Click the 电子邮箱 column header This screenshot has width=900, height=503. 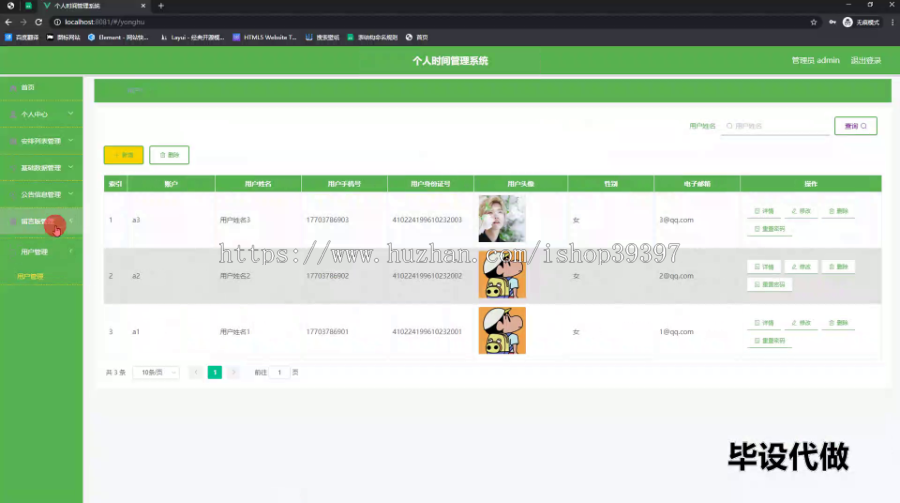[697, 184]
